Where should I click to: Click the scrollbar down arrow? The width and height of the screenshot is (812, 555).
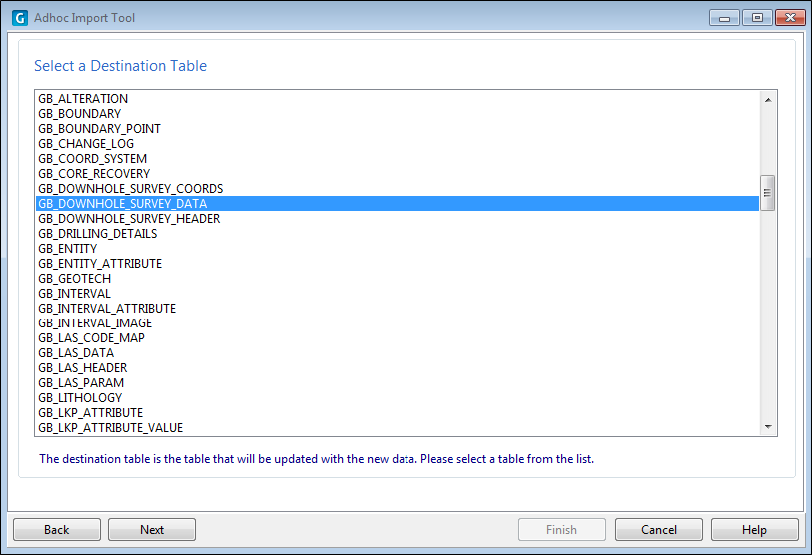[768, 427]
